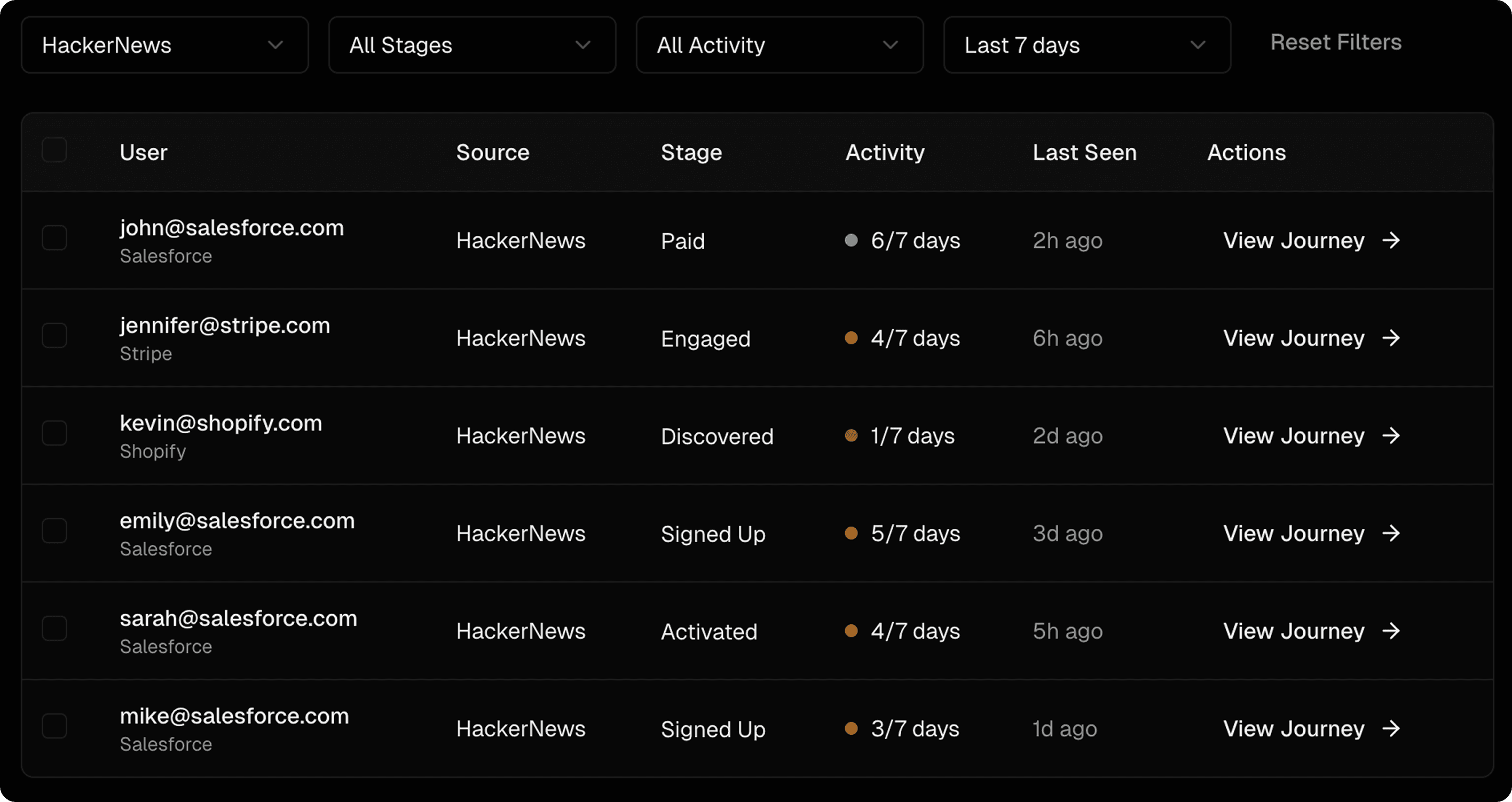
Task: Click the arrow icon in john@salesforce.com row
Action: click(x=1391, y=241)
